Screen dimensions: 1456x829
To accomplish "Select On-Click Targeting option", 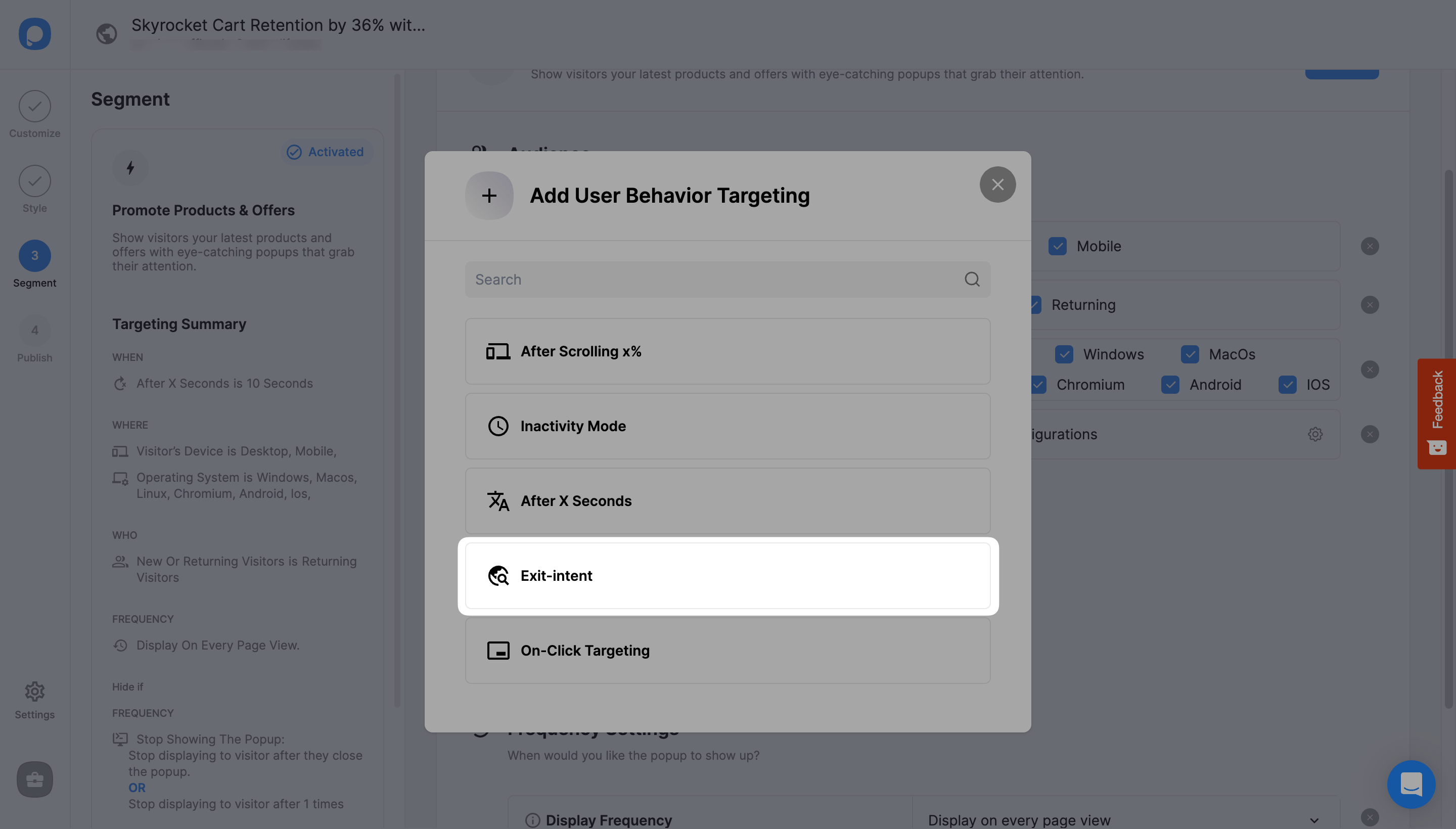I will [728, 650].
